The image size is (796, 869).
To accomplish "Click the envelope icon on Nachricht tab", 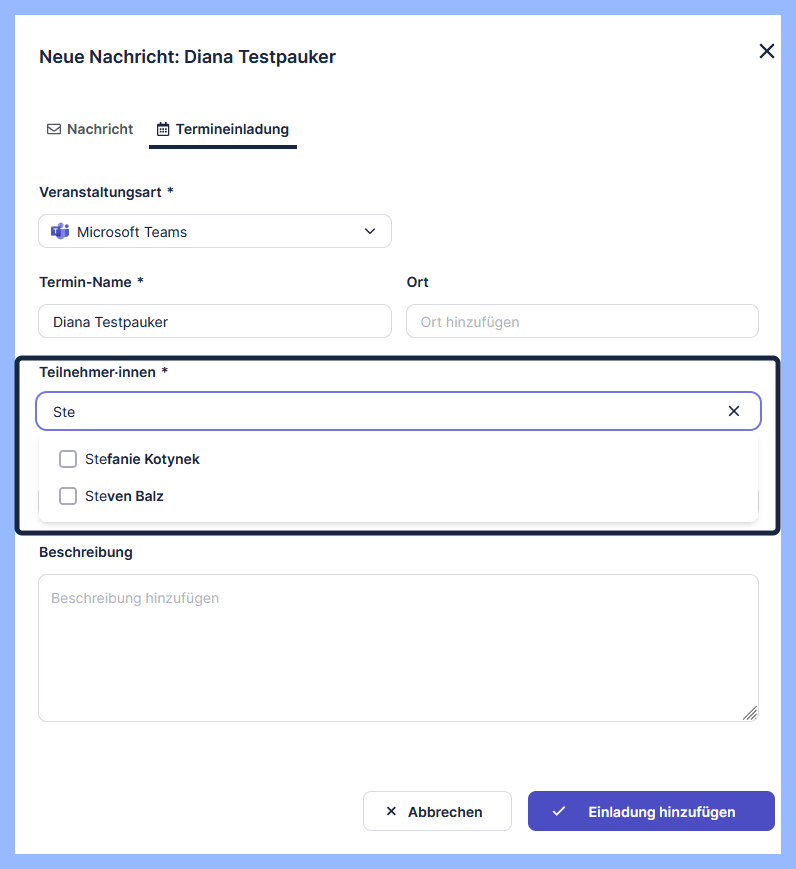I will click(x=54, y=129).
